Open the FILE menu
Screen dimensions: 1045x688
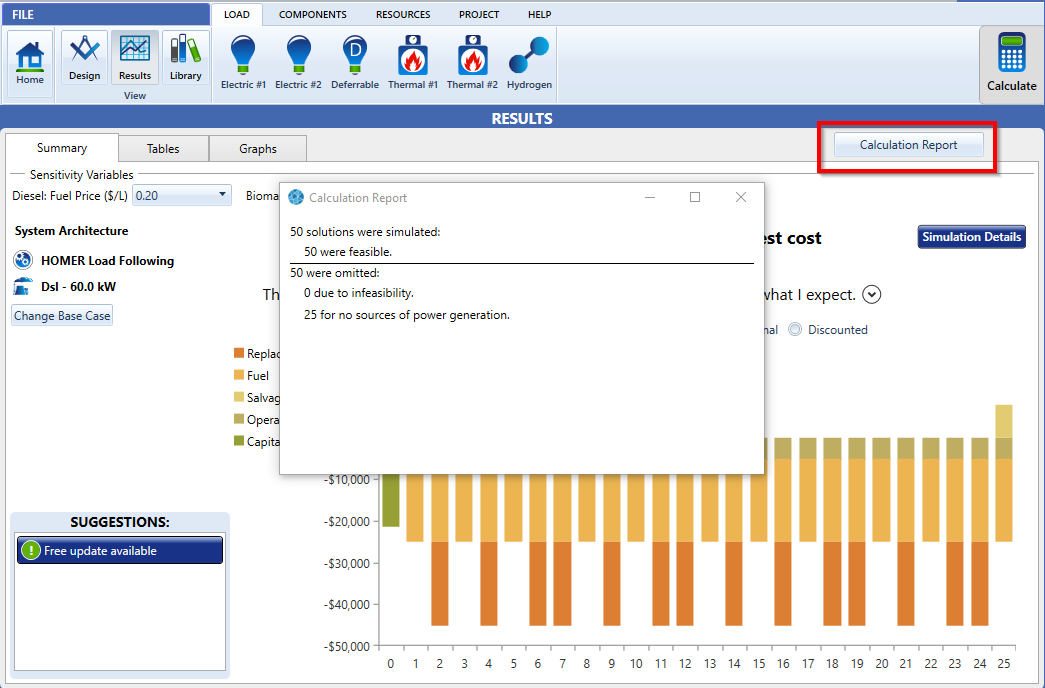pyautogui.click(x=24, y=15)
